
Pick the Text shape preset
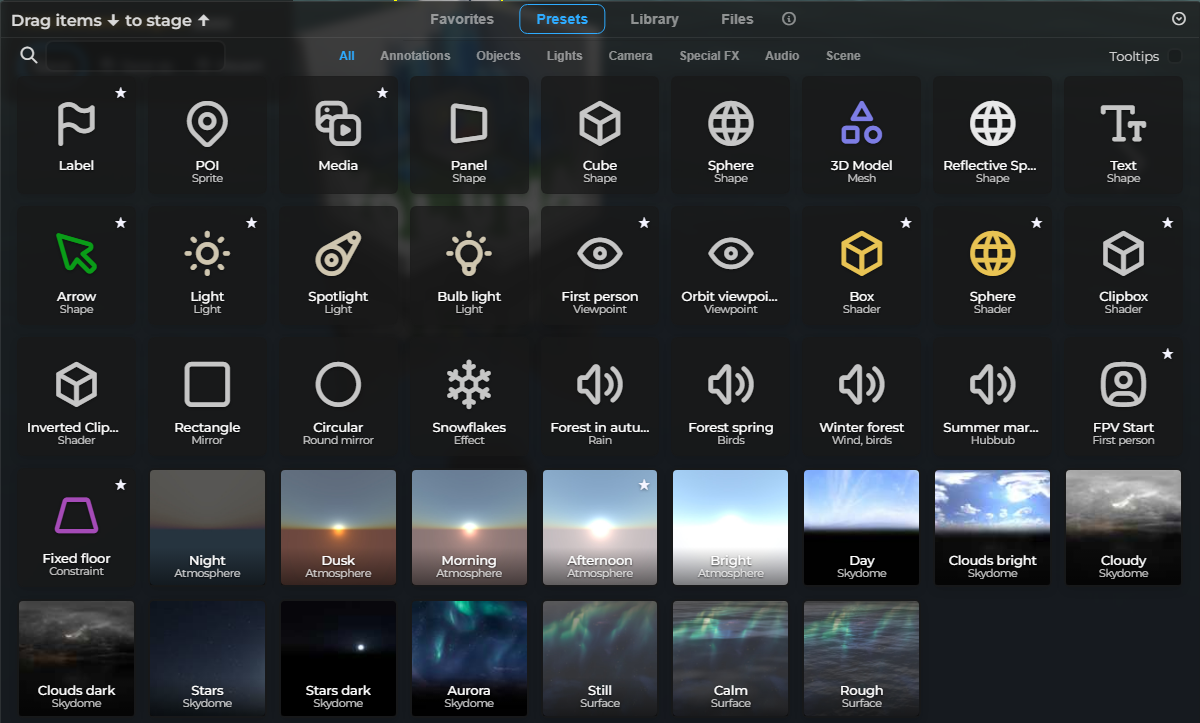(x=1124, y=135)
